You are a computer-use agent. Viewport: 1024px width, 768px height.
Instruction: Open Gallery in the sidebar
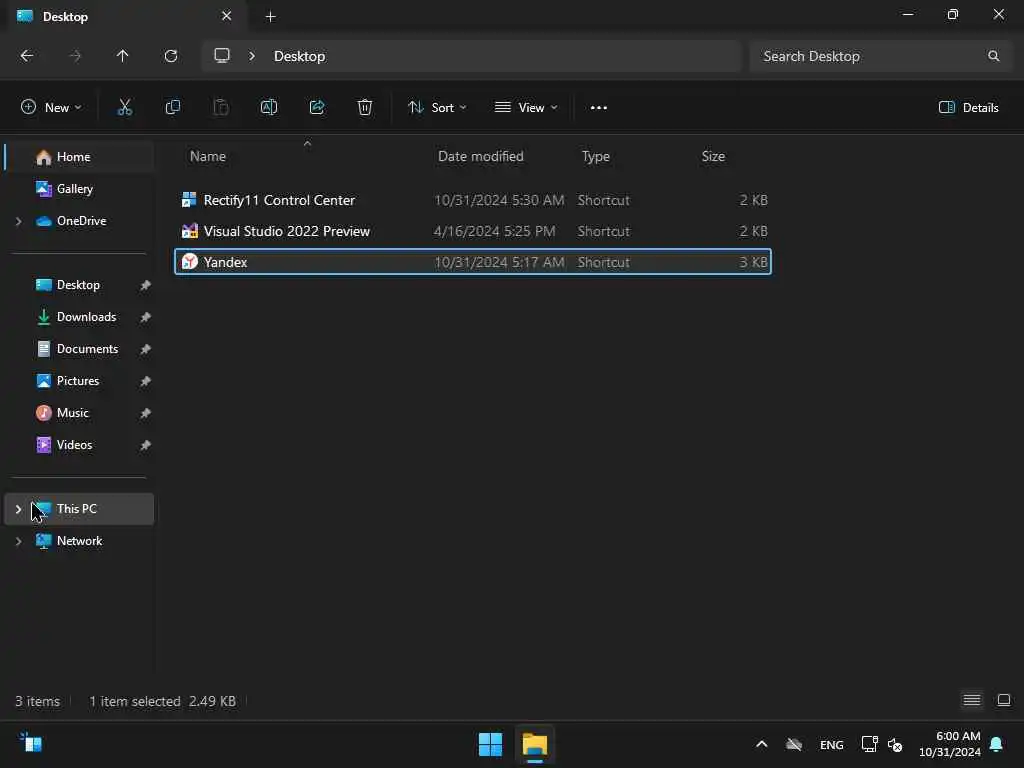point(80,189)
